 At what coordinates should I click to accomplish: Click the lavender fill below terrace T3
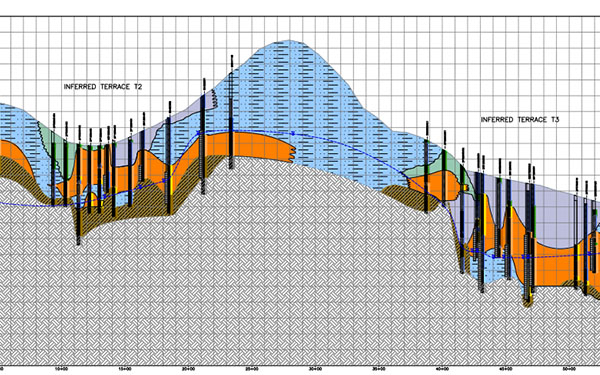(555, 214)
